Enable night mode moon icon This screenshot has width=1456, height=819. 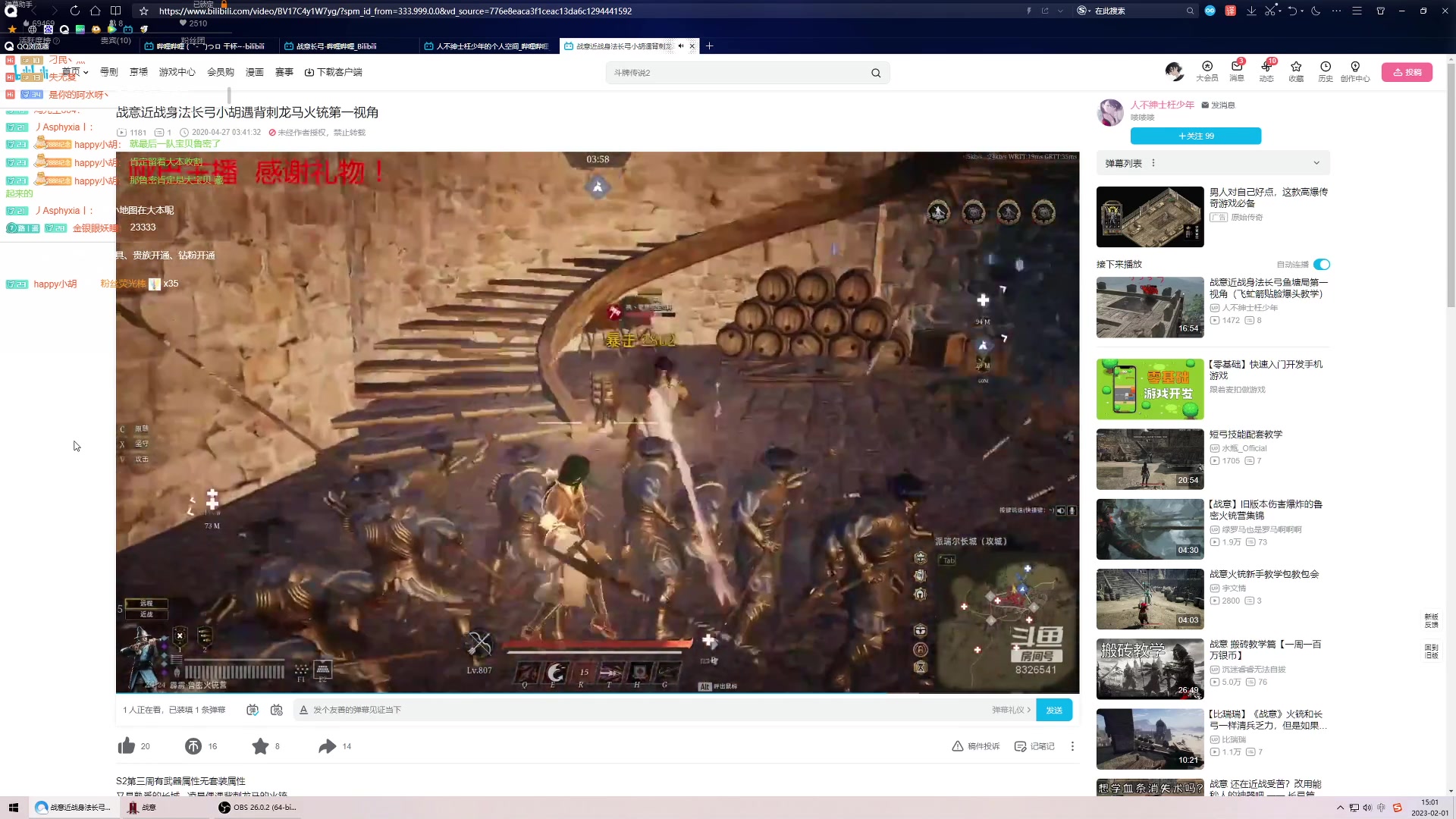click(x=1316, y=11)
